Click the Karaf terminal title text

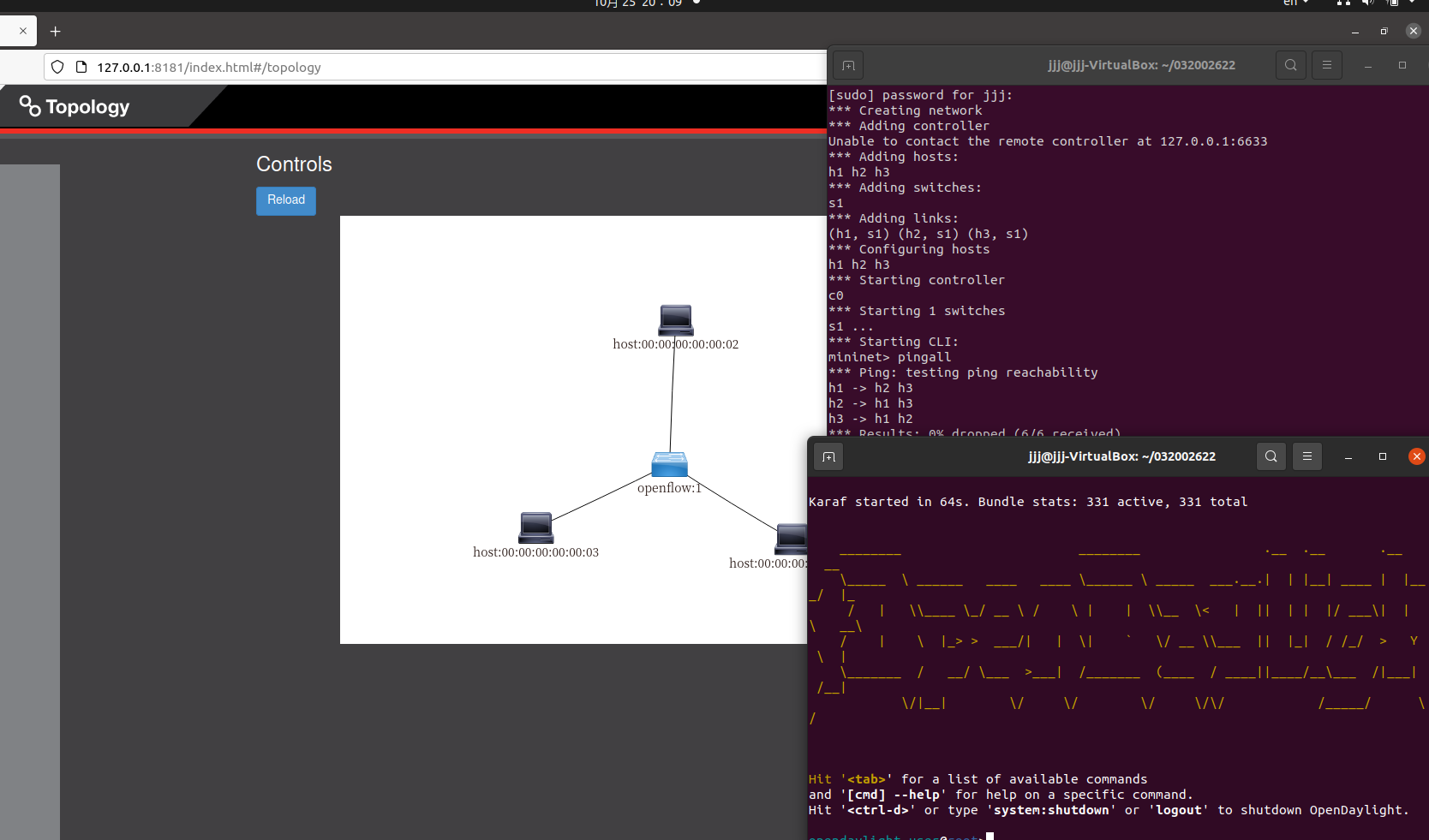click(x=1121, y=456)
